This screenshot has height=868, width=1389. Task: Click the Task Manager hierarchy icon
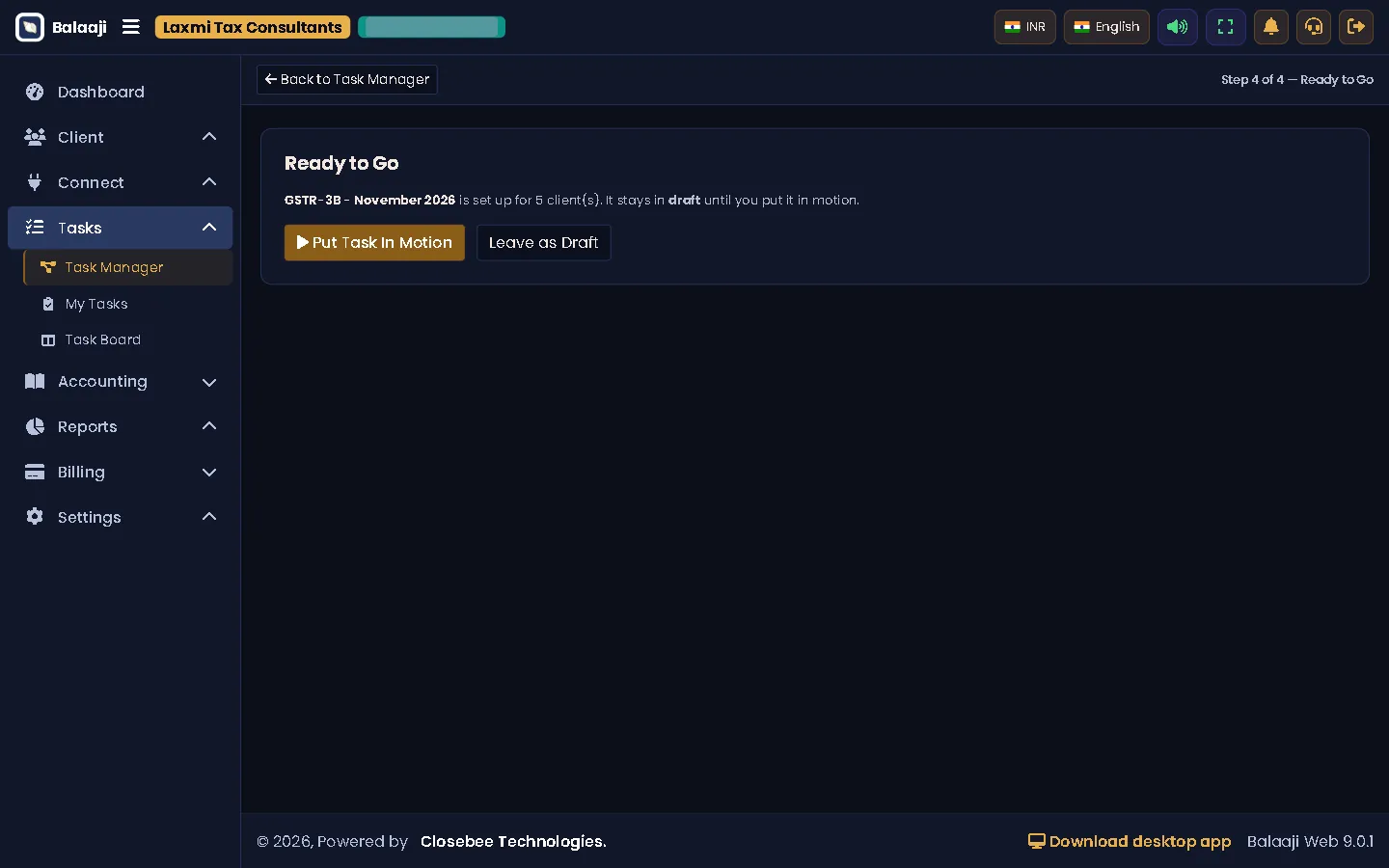48,267
